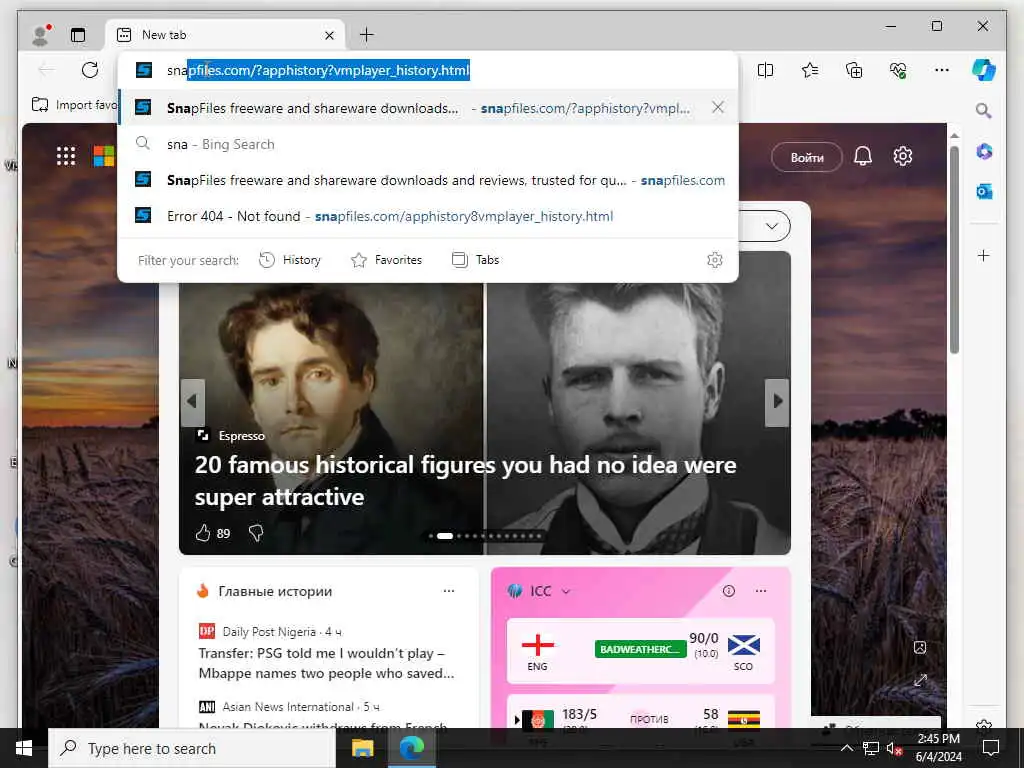Filter search by Tabs
1024x768 pixels.
pos(475,260)
